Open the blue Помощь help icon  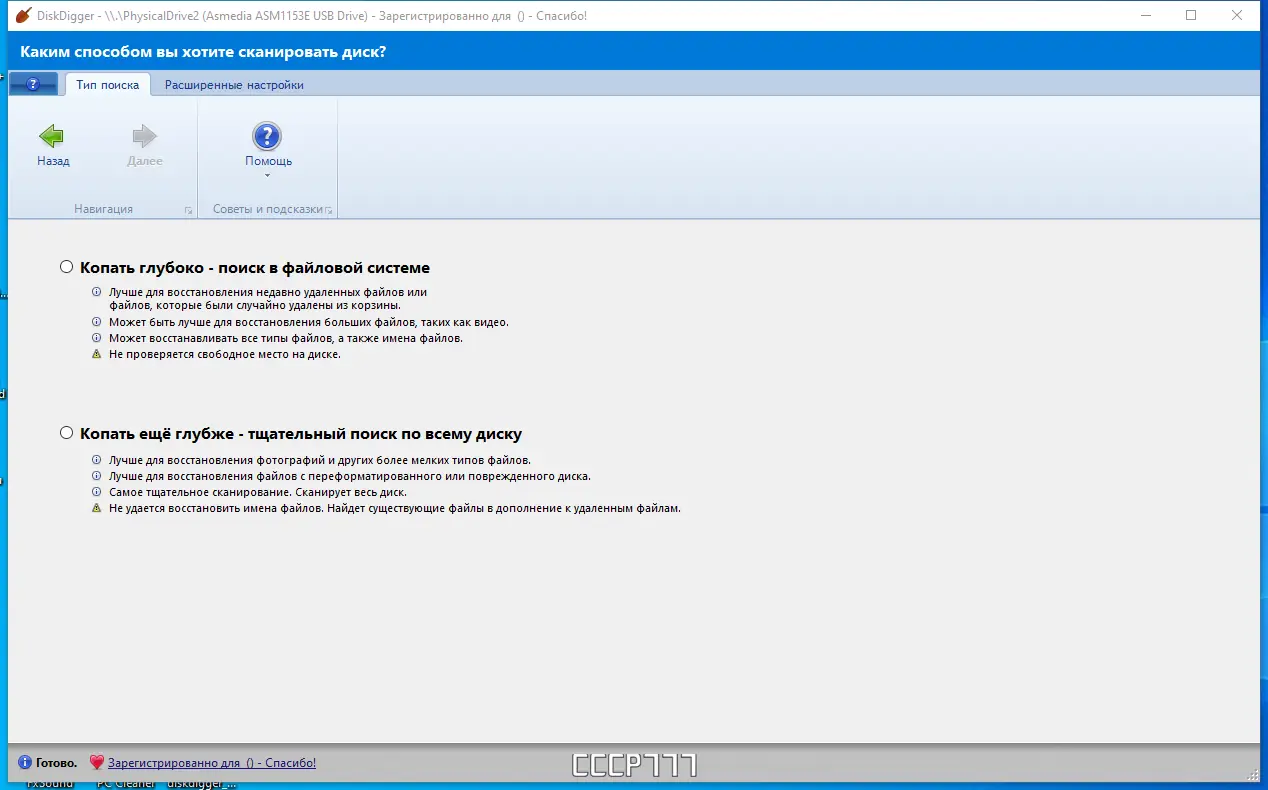[x=267, y=137]
